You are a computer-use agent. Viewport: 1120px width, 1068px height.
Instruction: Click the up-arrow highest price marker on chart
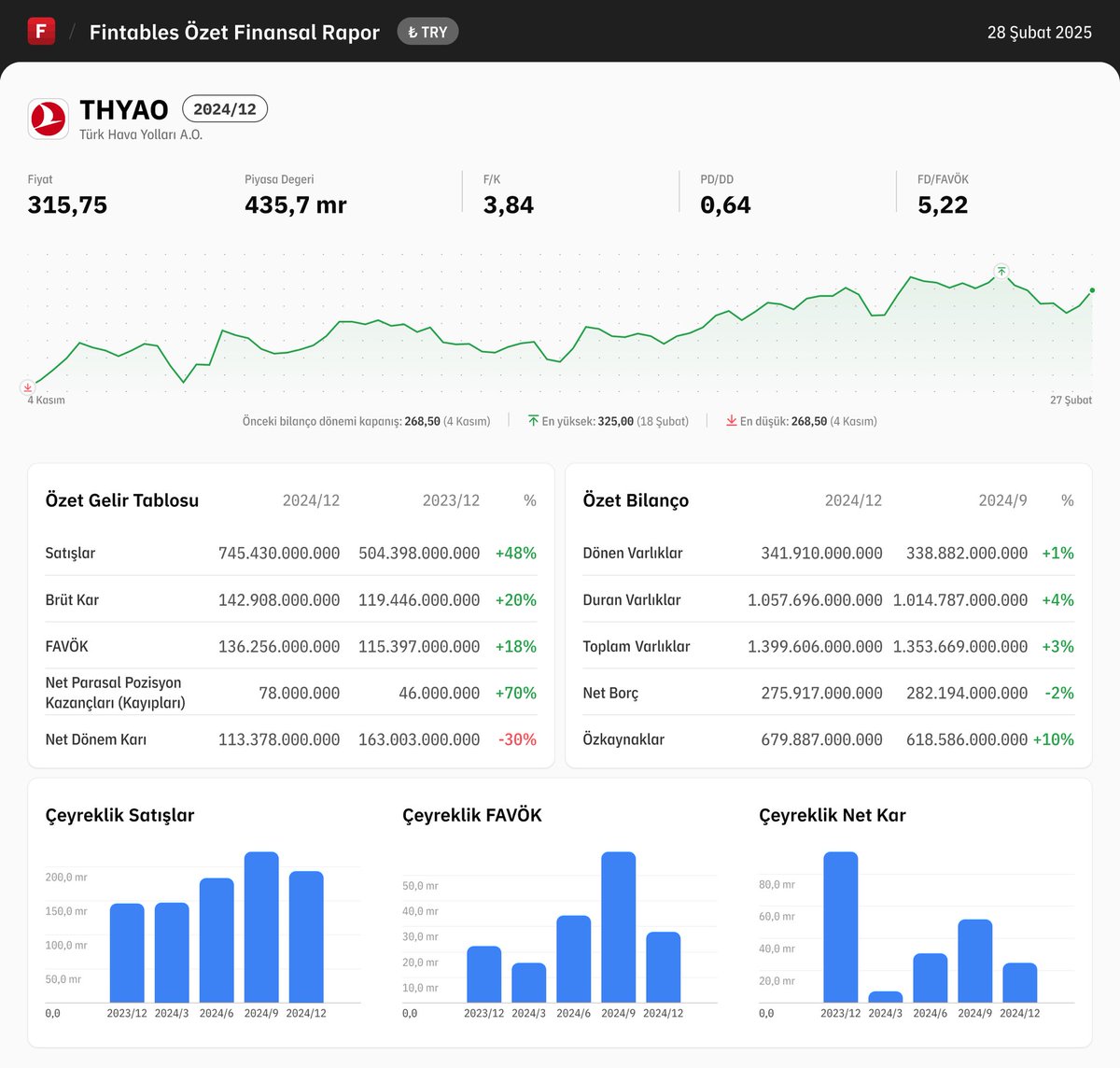pos(1001,272)
